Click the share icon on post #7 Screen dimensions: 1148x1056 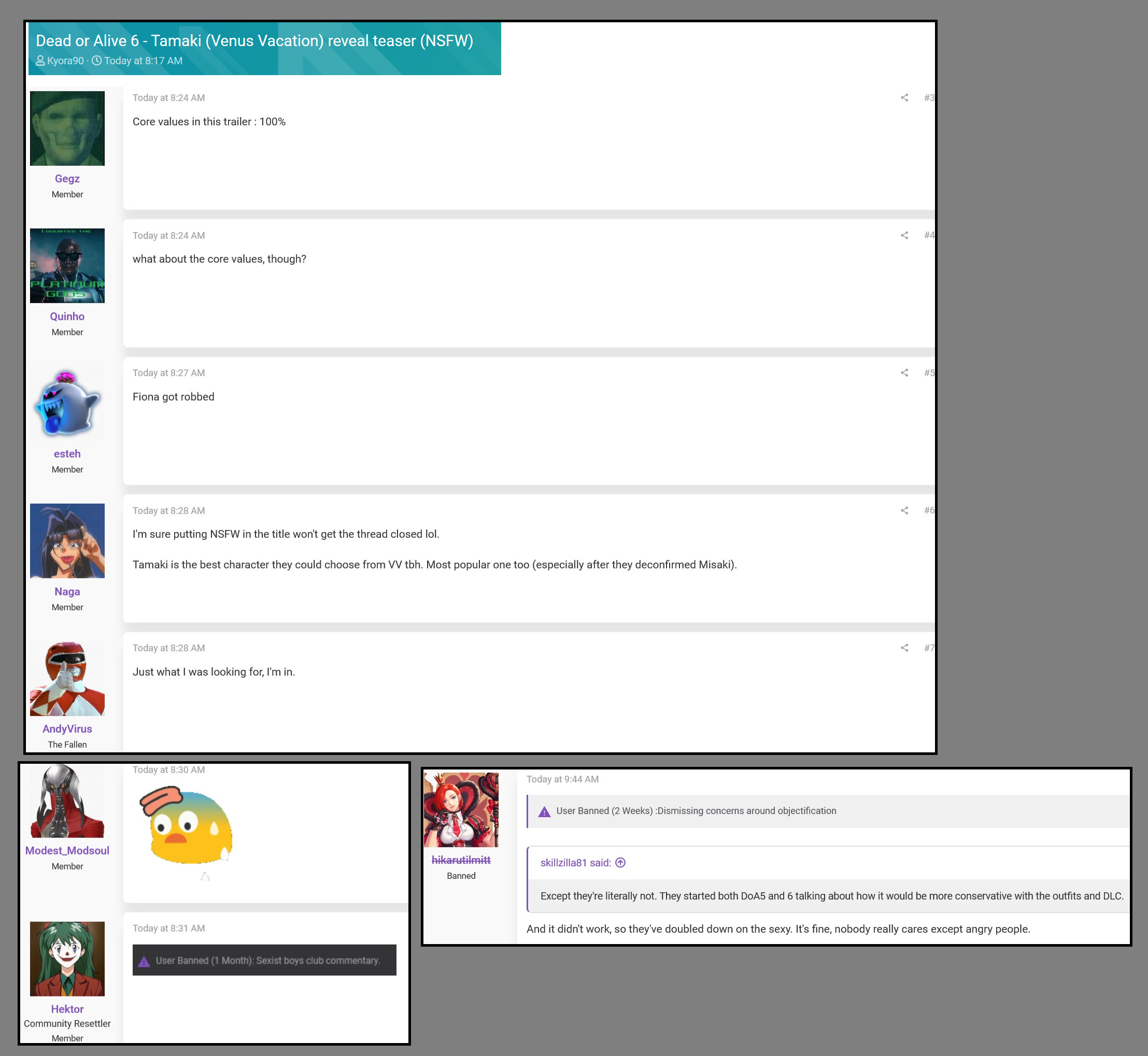point(904,647)
